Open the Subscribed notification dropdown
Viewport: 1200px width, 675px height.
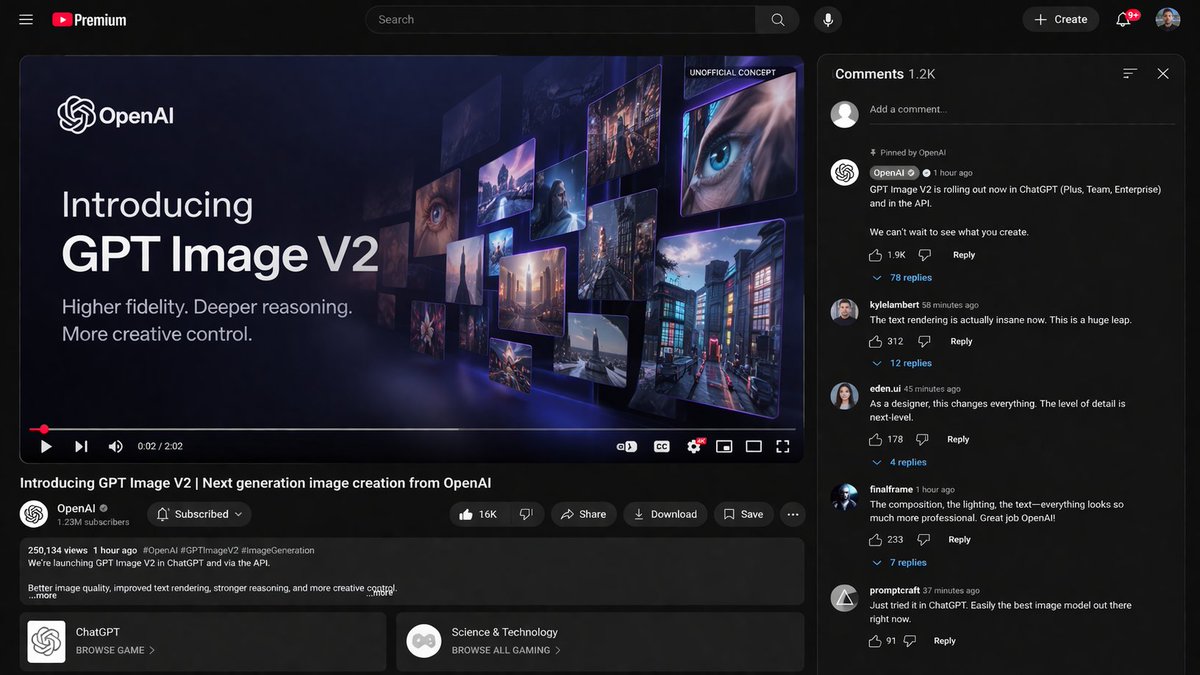(x=199, y=514)
